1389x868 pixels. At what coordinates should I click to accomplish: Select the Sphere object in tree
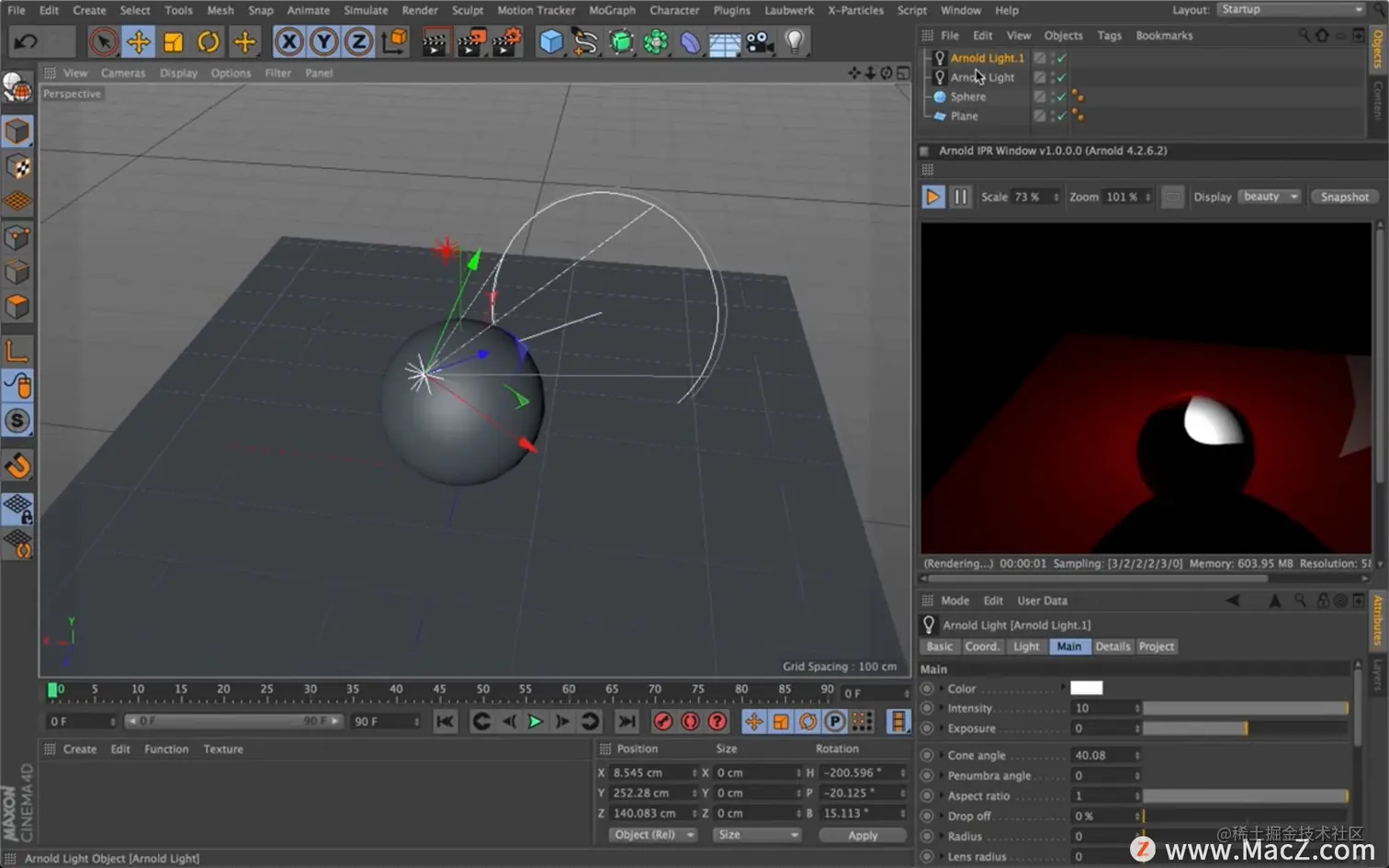tap(968, 96)
